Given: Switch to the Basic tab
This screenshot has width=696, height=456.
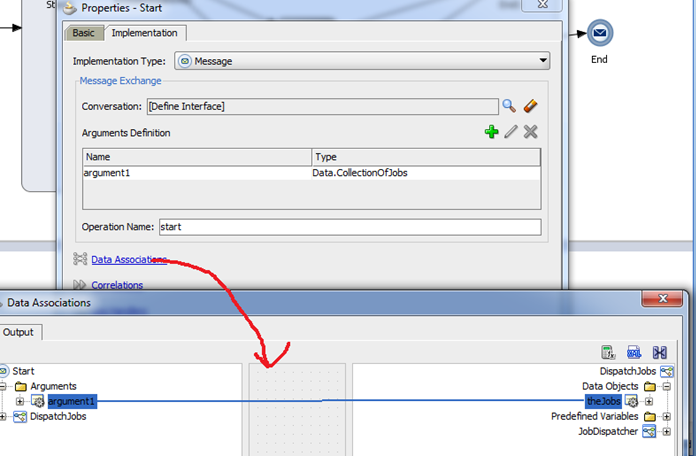Looking at the screenshot, I should [x=85, y=33].
